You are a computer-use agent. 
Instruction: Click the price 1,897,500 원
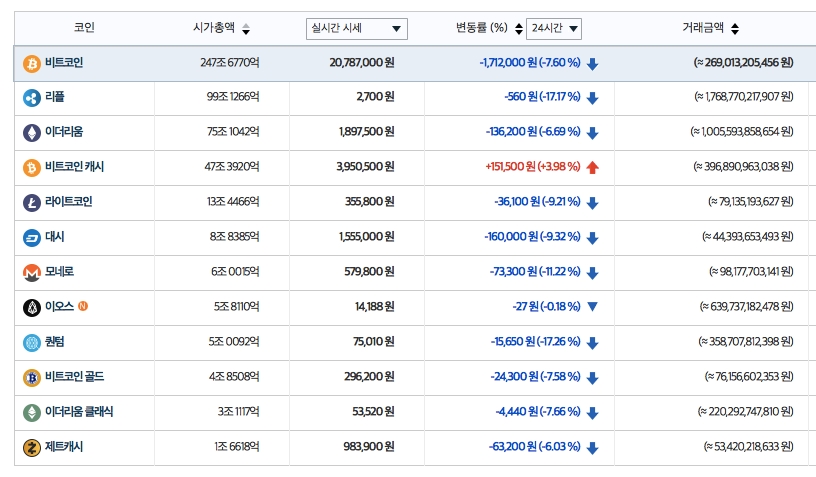366,132
